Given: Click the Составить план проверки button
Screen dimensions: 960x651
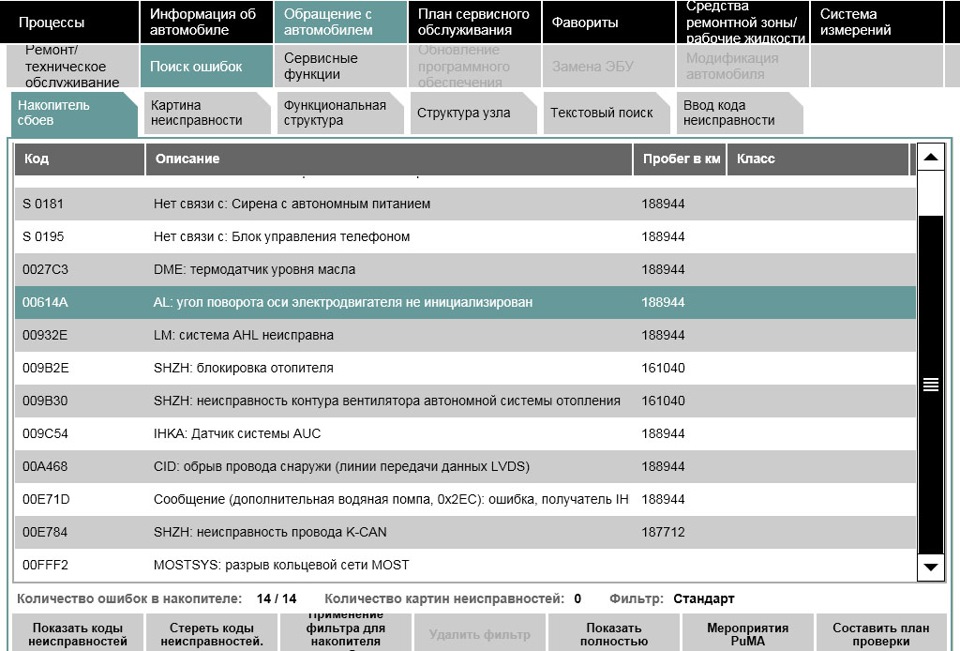Looking at the screenshot, I should 882,634.
